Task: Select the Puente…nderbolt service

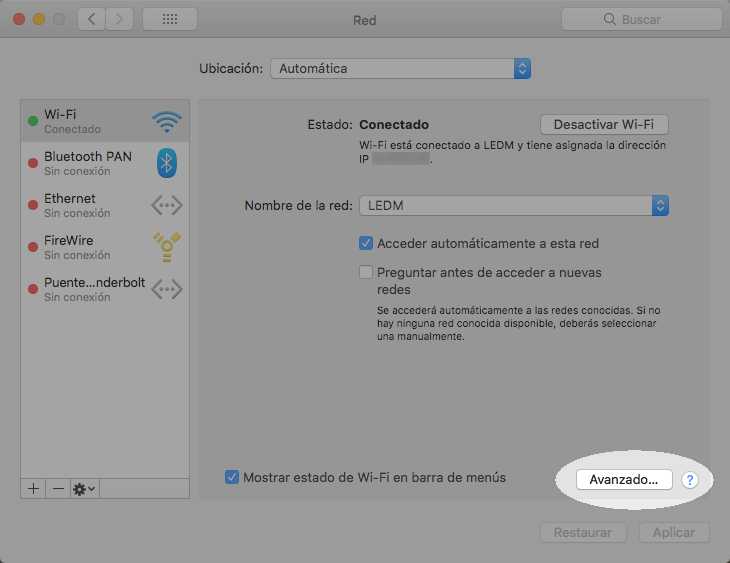Action: [105, 289]
